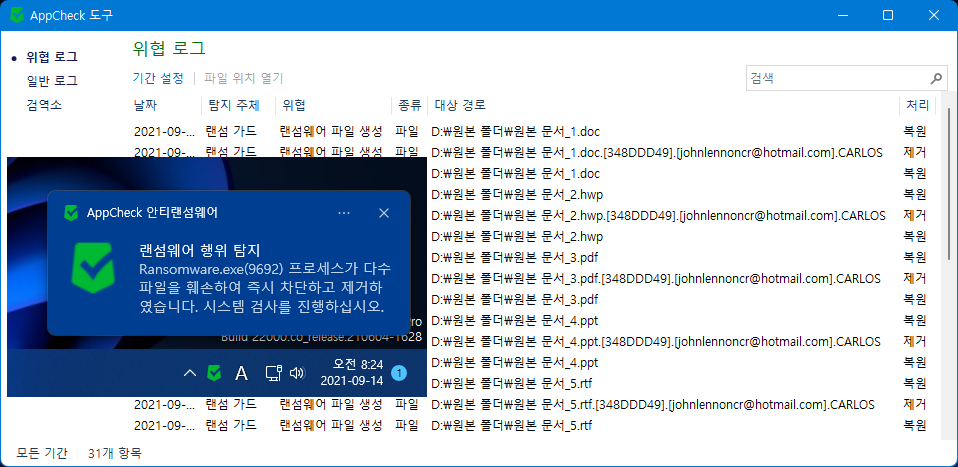This screenshot has width=958, height=467.
Task: Click the 파일 위치 열기 link
Action: click(x=243, y=78)
